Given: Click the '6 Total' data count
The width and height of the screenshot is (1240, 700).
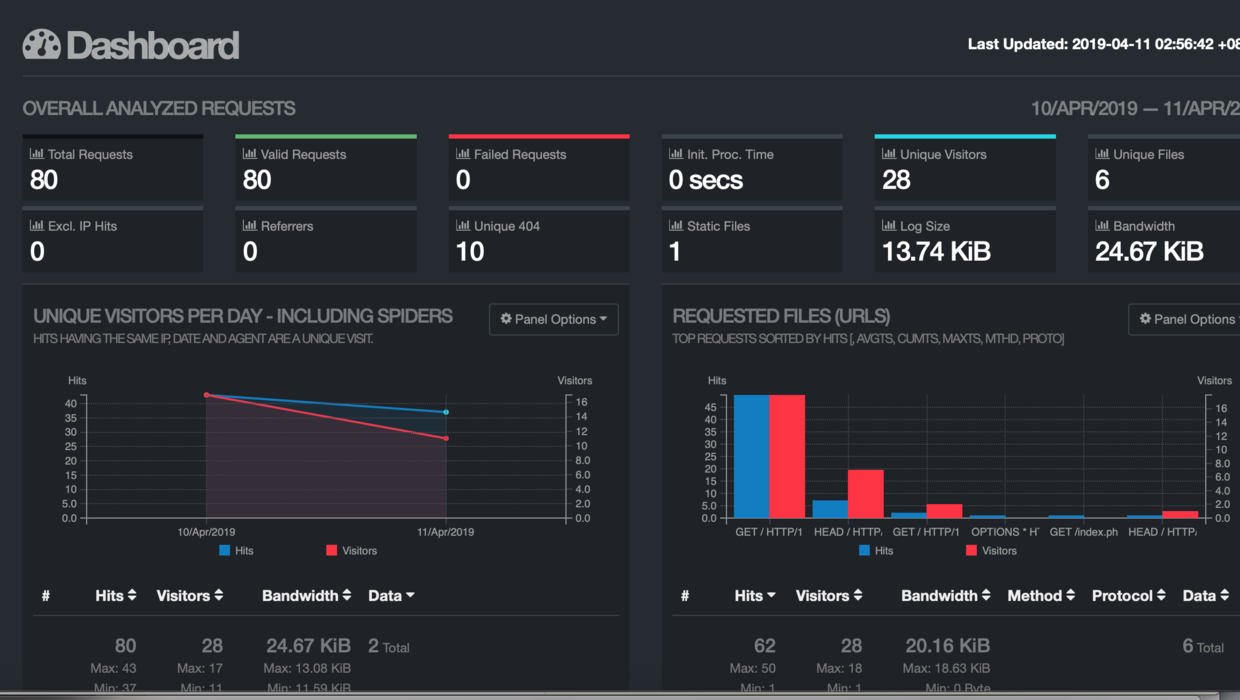Looking at the screenshot, I should [x=1203, y=647].
